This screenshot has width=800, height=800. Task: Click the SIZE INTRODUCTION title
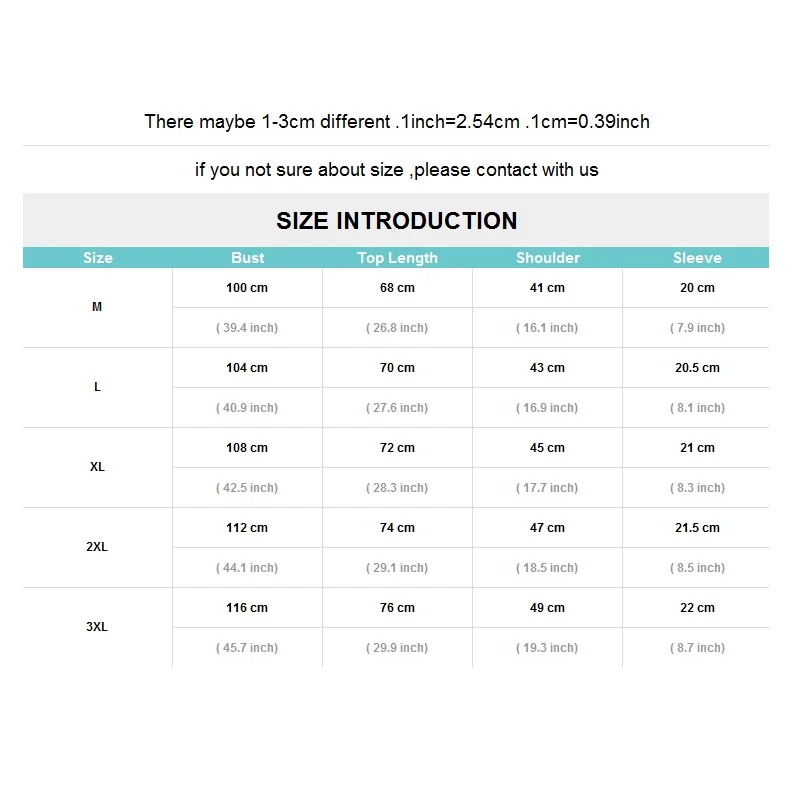[x=396, y=221]
